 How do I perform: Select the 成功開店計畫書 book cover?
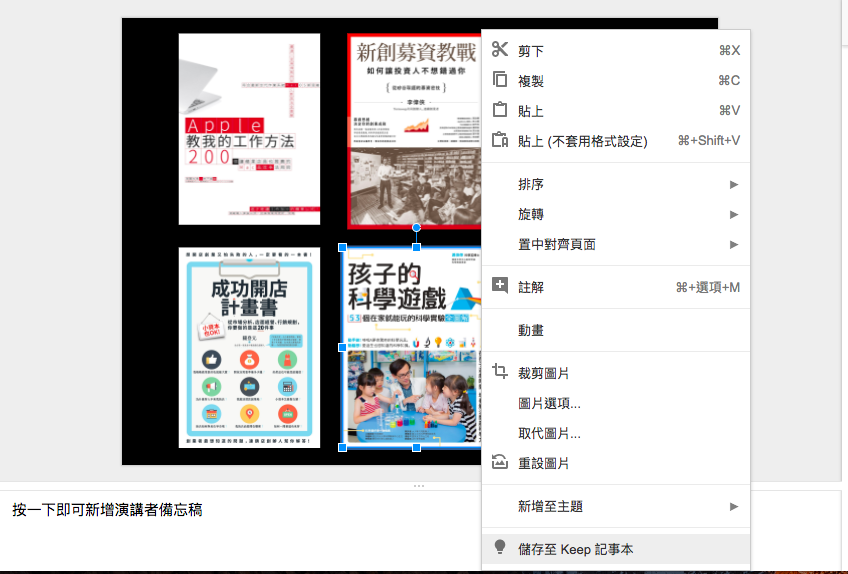[249, 347]
